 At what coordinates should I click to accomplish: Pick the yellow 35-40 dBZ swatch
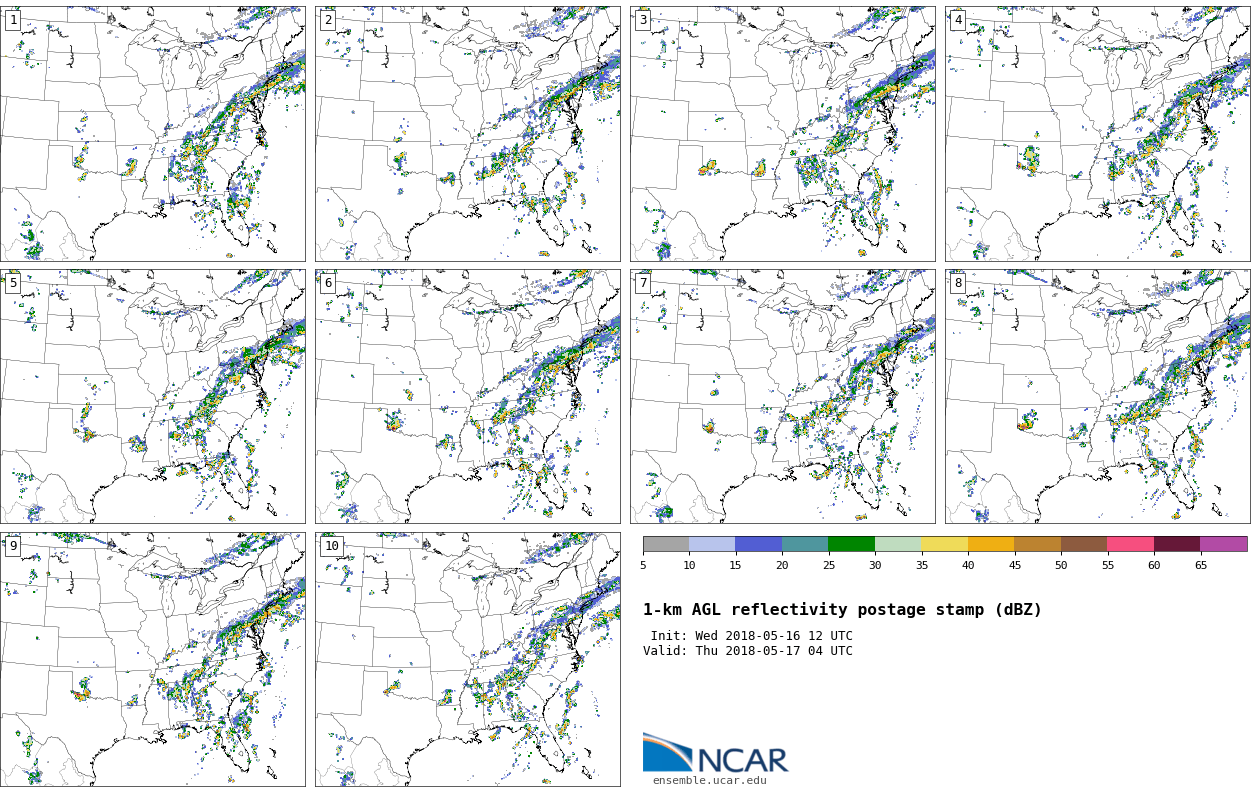[x=944, y=544]
